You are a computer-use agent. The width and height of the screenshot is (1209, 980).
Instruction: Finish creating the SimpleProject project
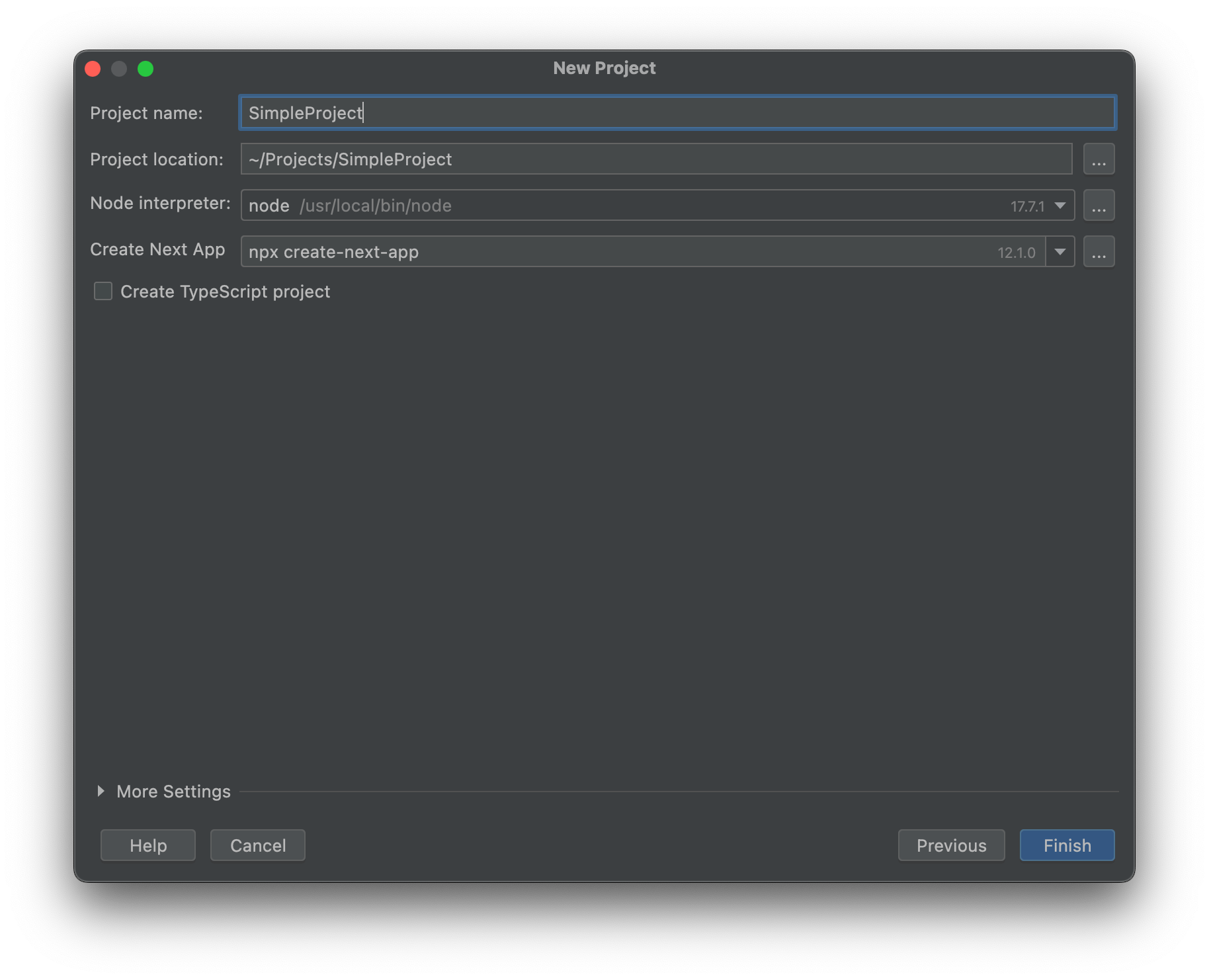pos(1066,845)
